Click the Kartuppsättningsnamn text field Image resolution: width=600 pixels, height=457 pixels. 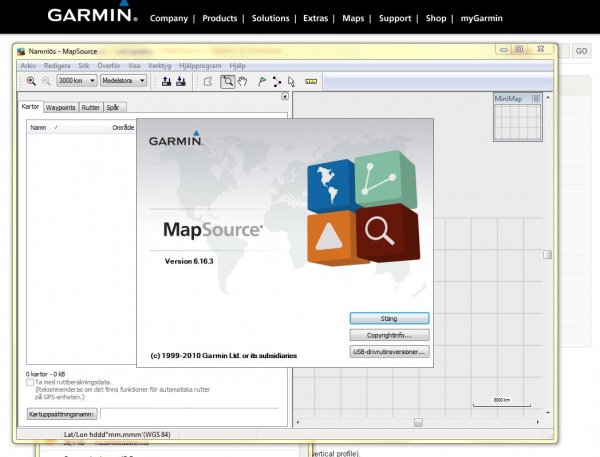click(x=192, y=413)
